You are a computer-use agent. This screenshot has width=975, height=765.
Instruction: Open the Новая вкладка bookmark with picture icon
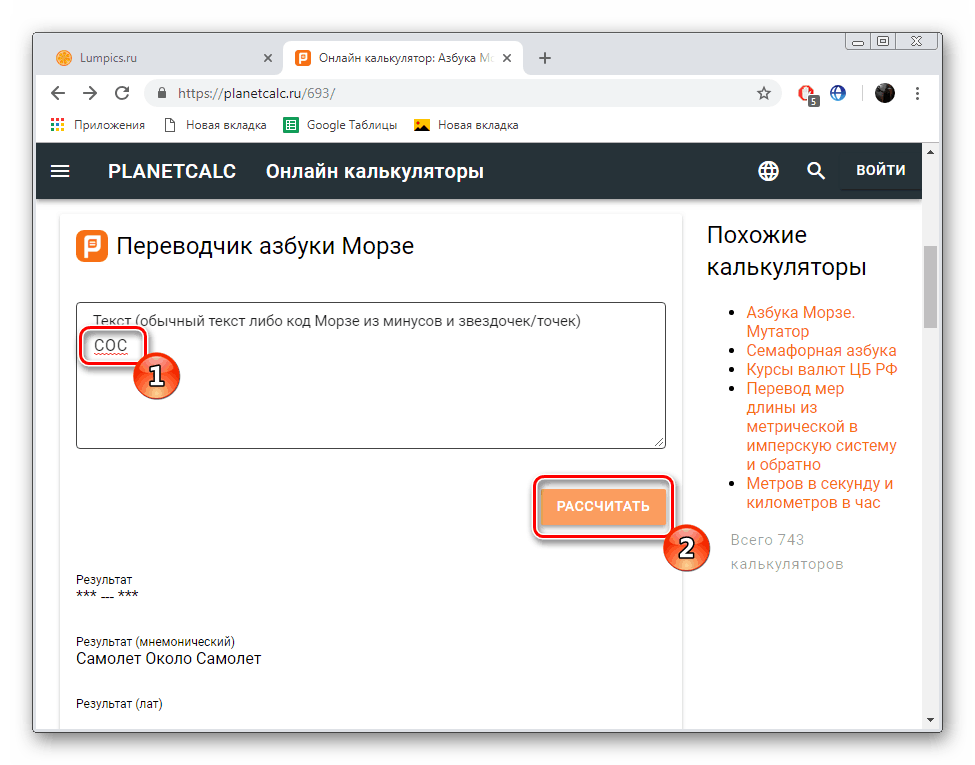pos(466,125)
